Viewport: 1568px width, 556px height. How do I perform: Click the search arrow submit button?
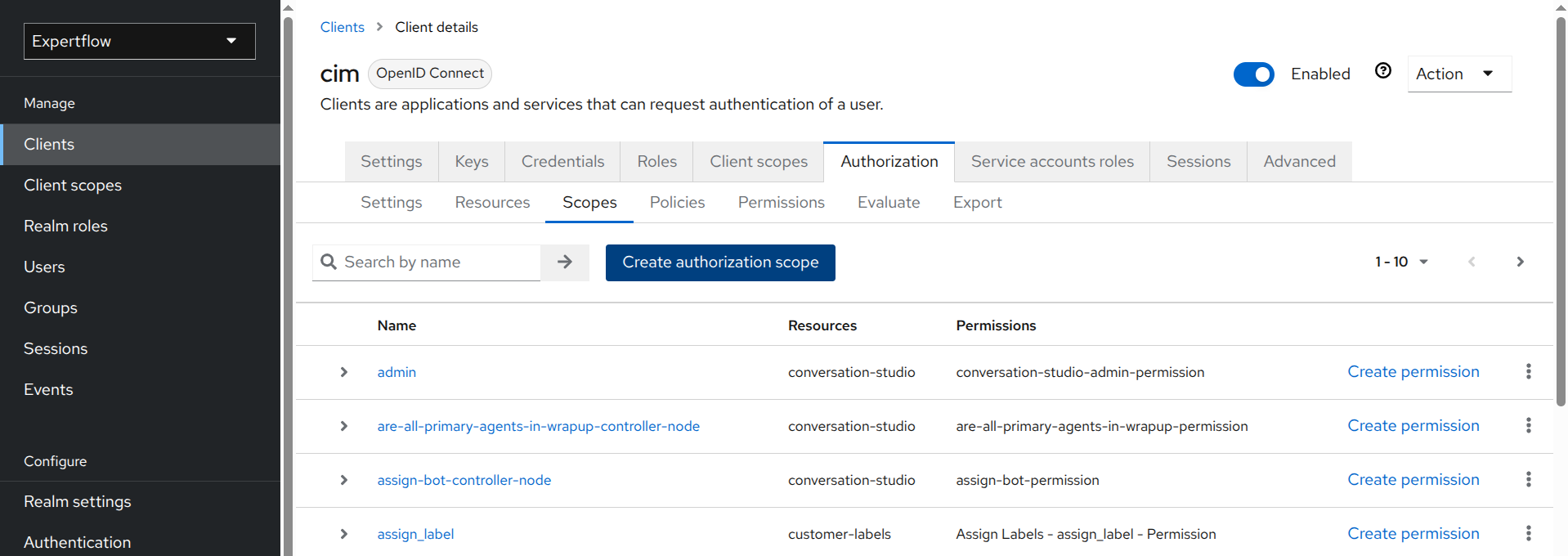click(564, 262)
